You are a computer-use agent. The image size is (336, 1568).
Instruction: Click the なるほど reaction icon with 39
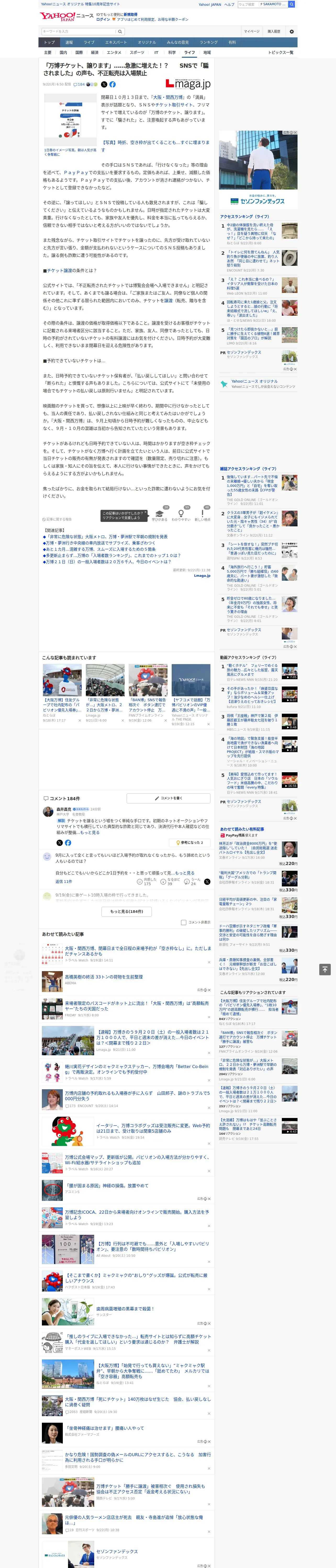point(164,881)
